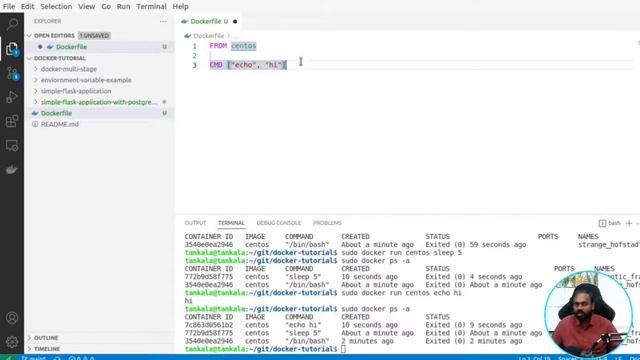640x360 pixels.
Task: Click Dockerfile whale icon in breadcrumb
Action: (x=187, y=36)
